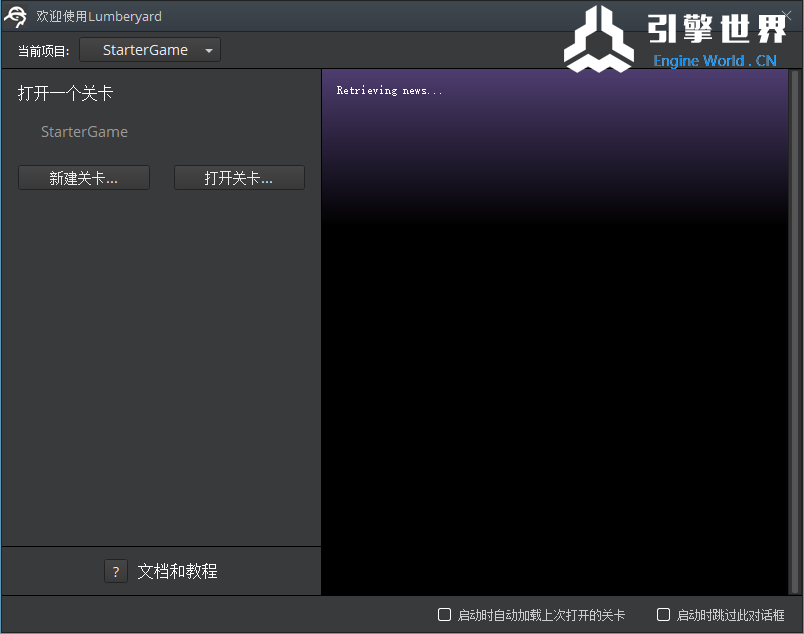Click the 新建关卡... button
804x634 pixels.
(84, 178)
